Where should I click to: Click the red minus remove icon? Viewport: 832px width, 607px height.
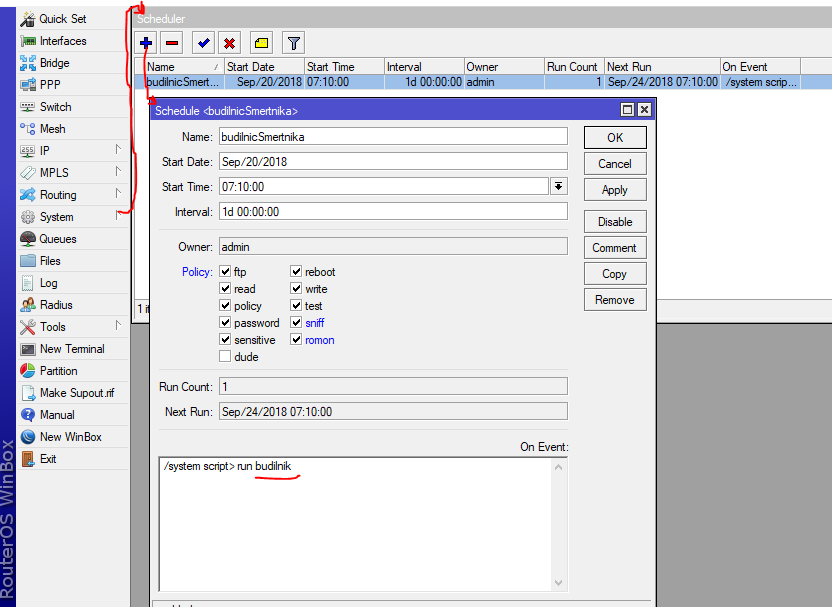tap(172, 42)
